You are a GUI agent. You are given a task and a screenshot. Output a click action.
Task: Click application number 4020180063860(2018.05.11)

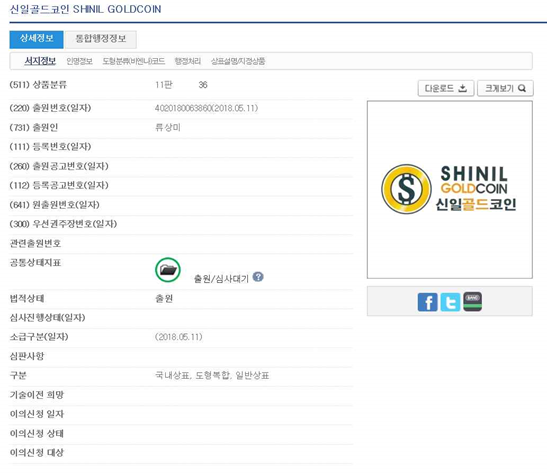tap(207, 108)
